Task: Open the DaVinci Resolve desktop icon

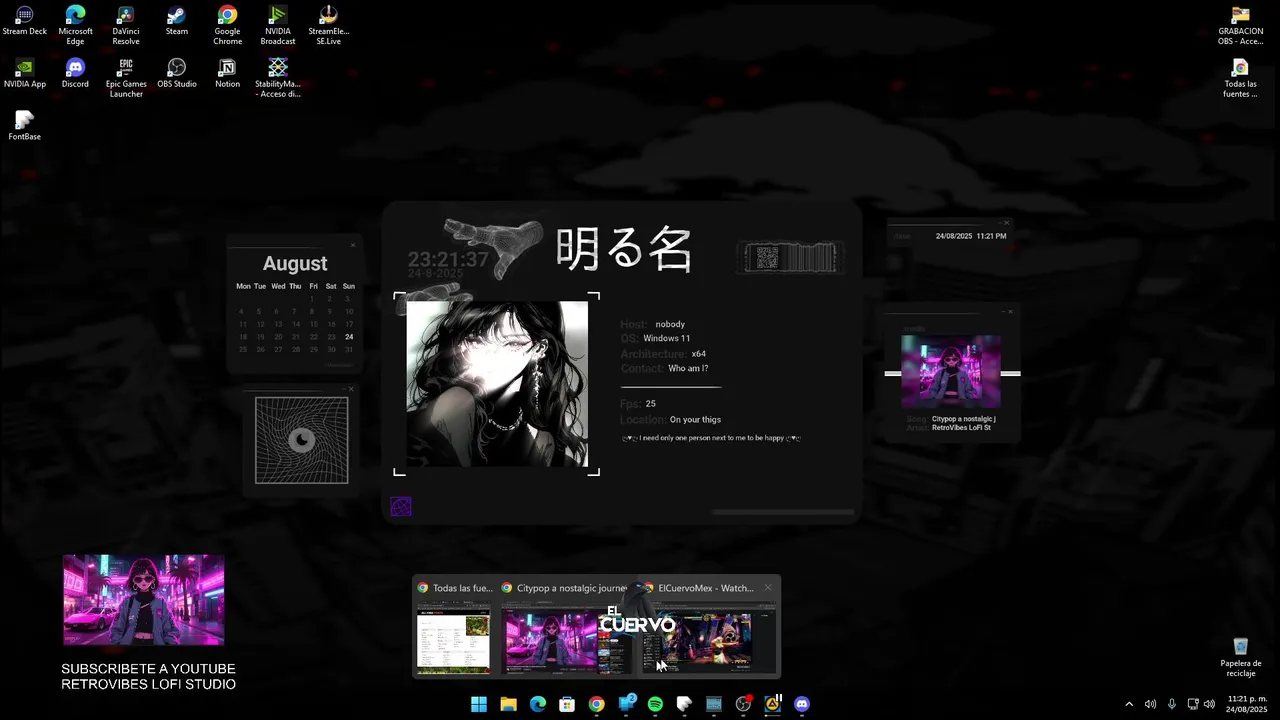Action: [126, 25]
